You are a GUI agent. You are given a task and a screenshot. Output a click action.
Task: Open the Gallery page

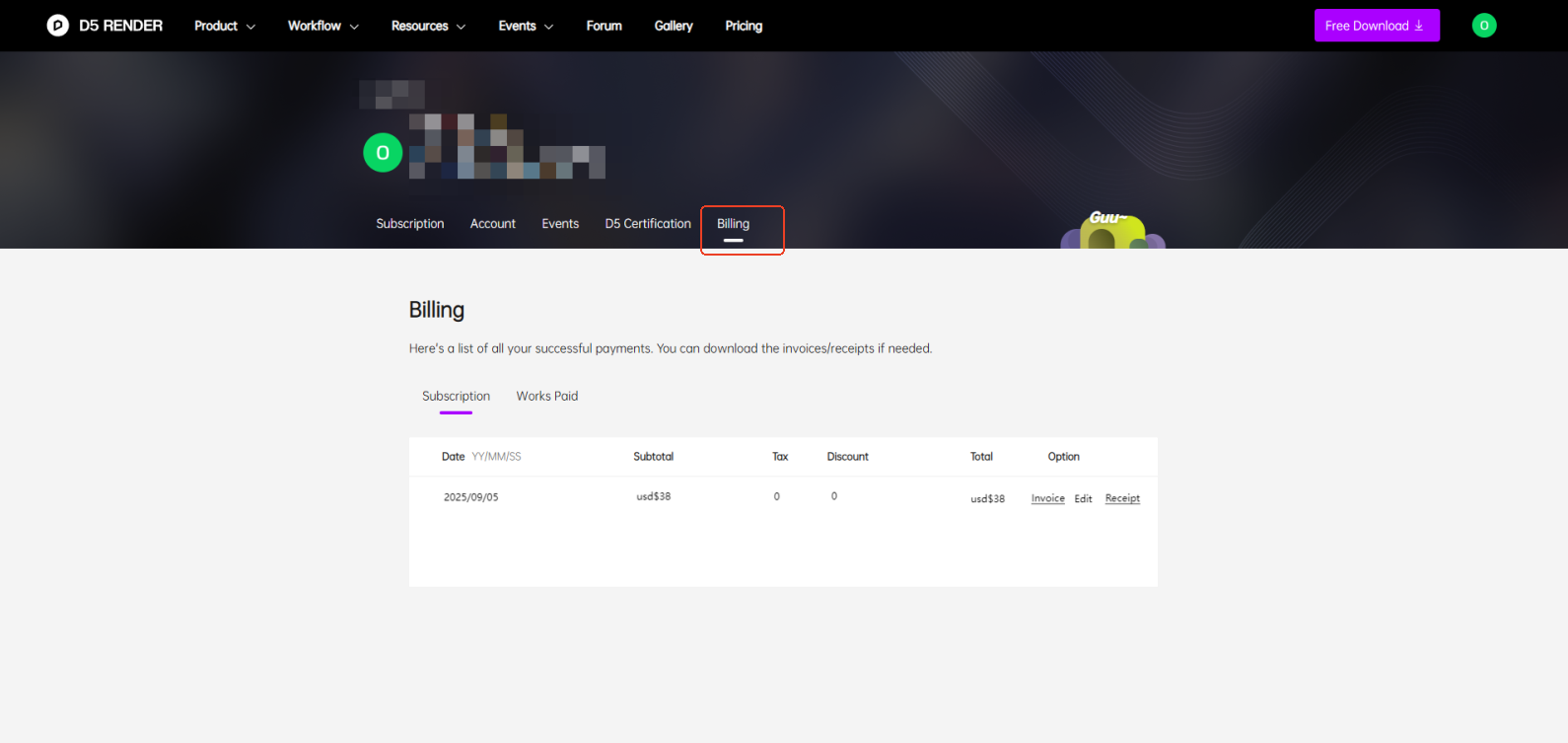tap(674, 26)
